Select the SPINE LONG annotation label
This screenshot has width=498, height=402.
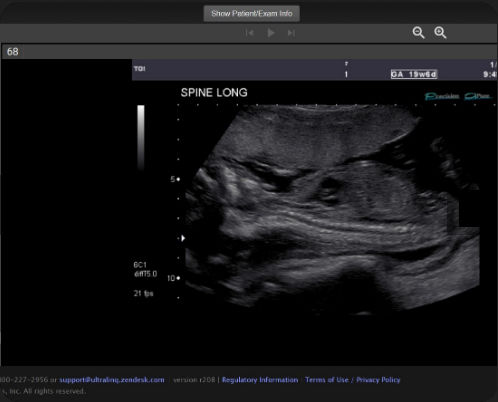pyautogui.click(x=214, y=93)
